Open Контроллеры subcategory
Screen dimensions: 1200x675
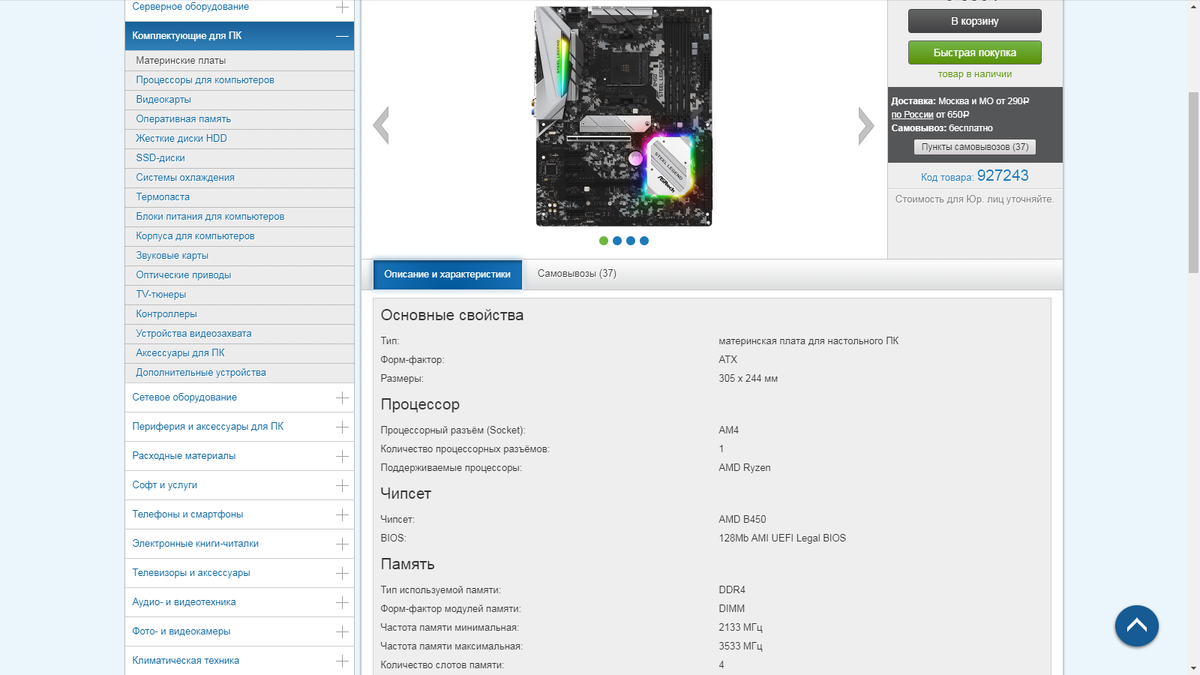(166, 314)
